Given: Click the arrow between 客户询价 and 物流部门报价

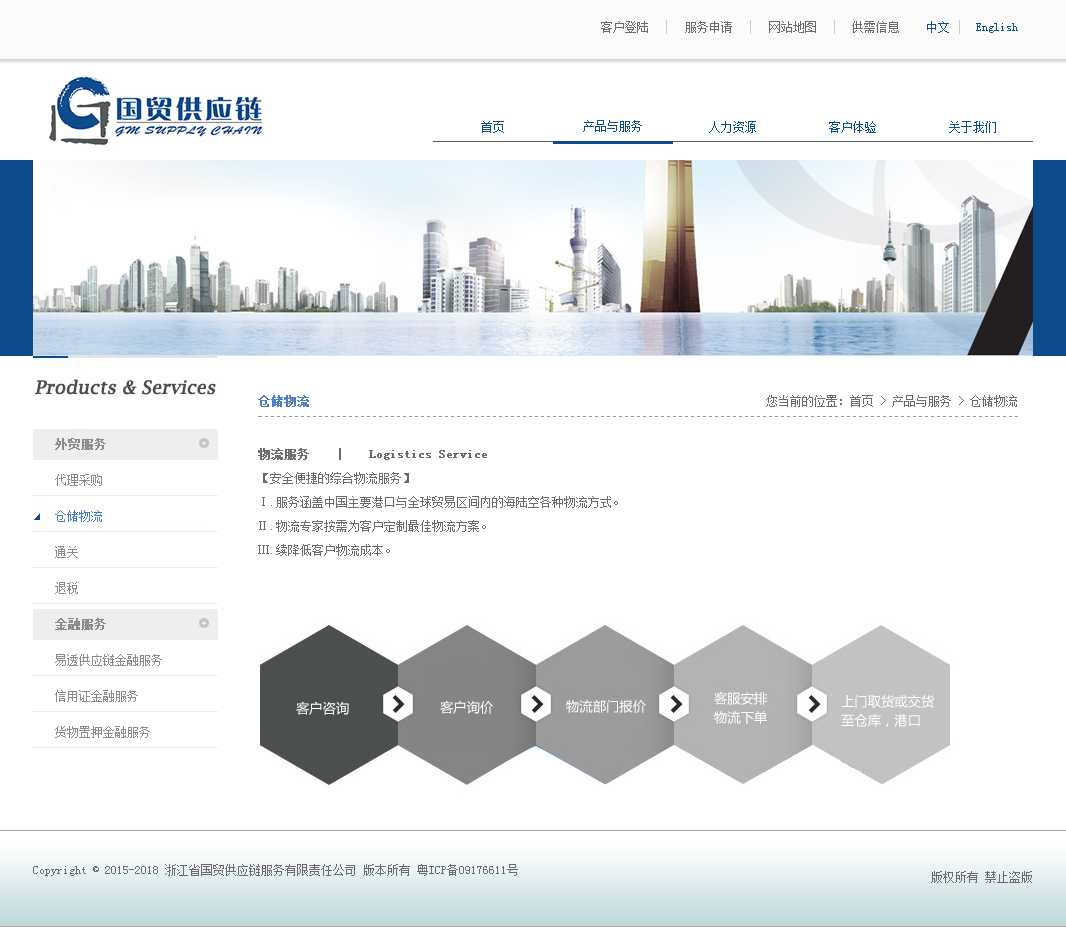Looking at the screenshot, I should (x=536, y=705).
